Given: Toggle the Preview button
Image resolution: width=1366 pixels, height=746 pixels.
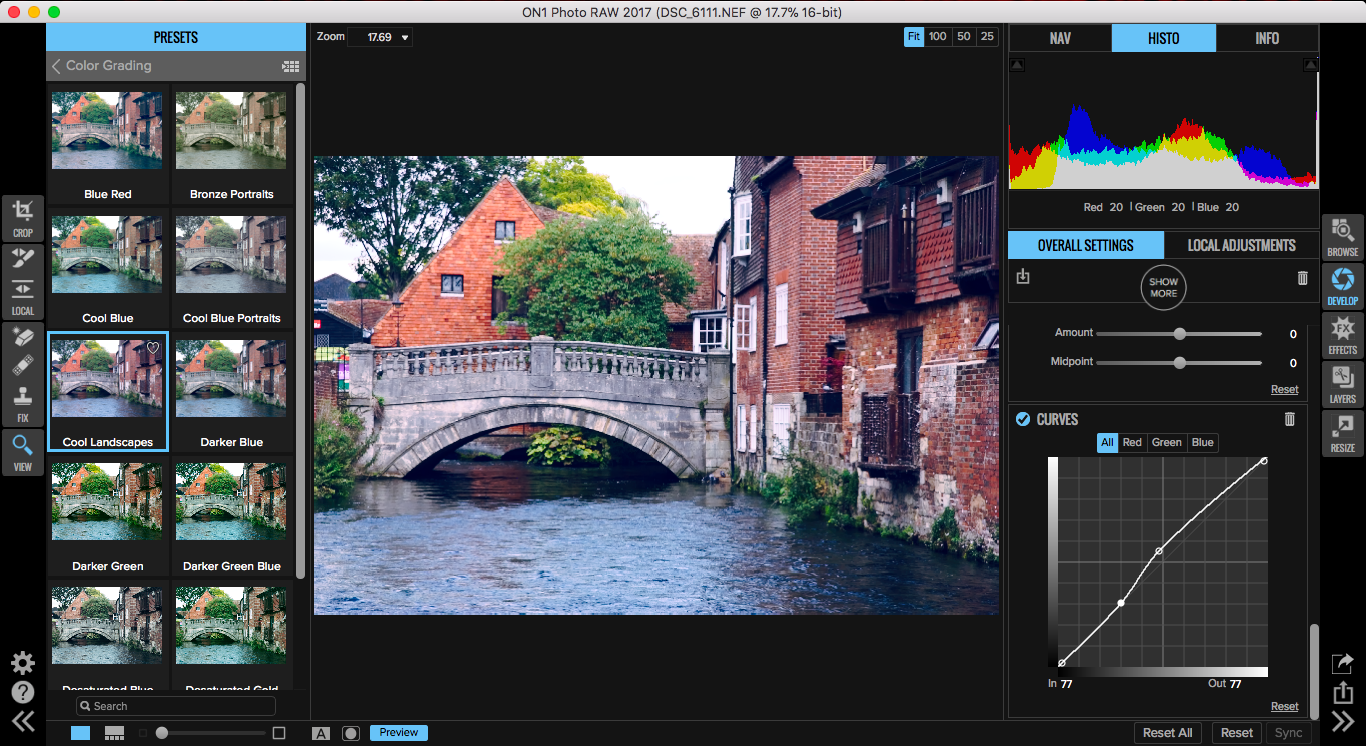Looking at the screenshot, I should pyautogui.click(x=398, y=732).
